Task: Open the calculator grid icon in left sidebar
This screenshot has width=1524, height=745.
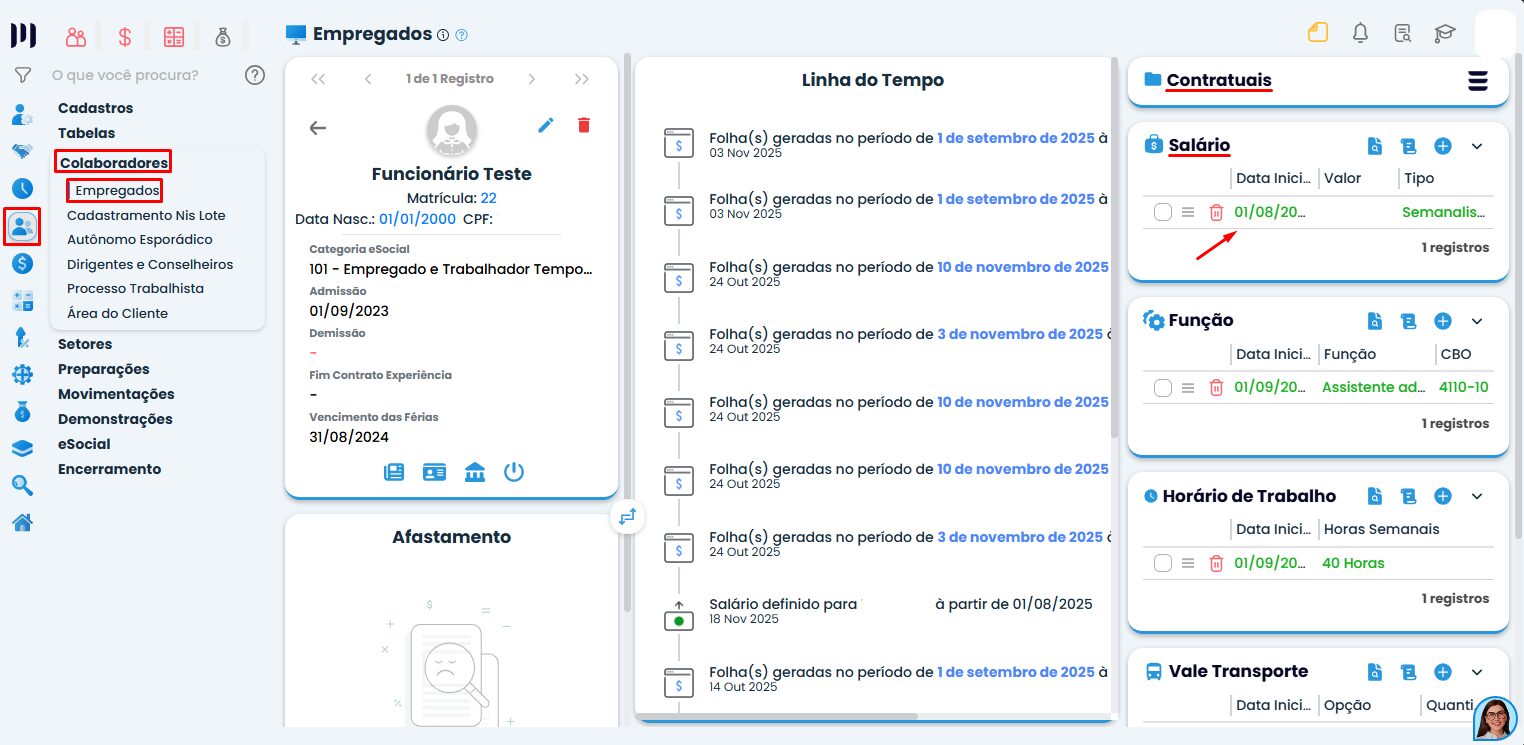Action: point(22,301)
